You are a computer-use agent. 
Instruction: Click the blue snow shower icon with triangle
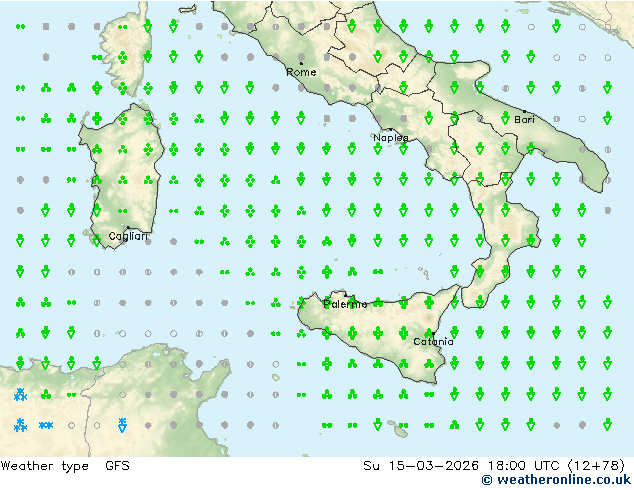pos(122,425)
